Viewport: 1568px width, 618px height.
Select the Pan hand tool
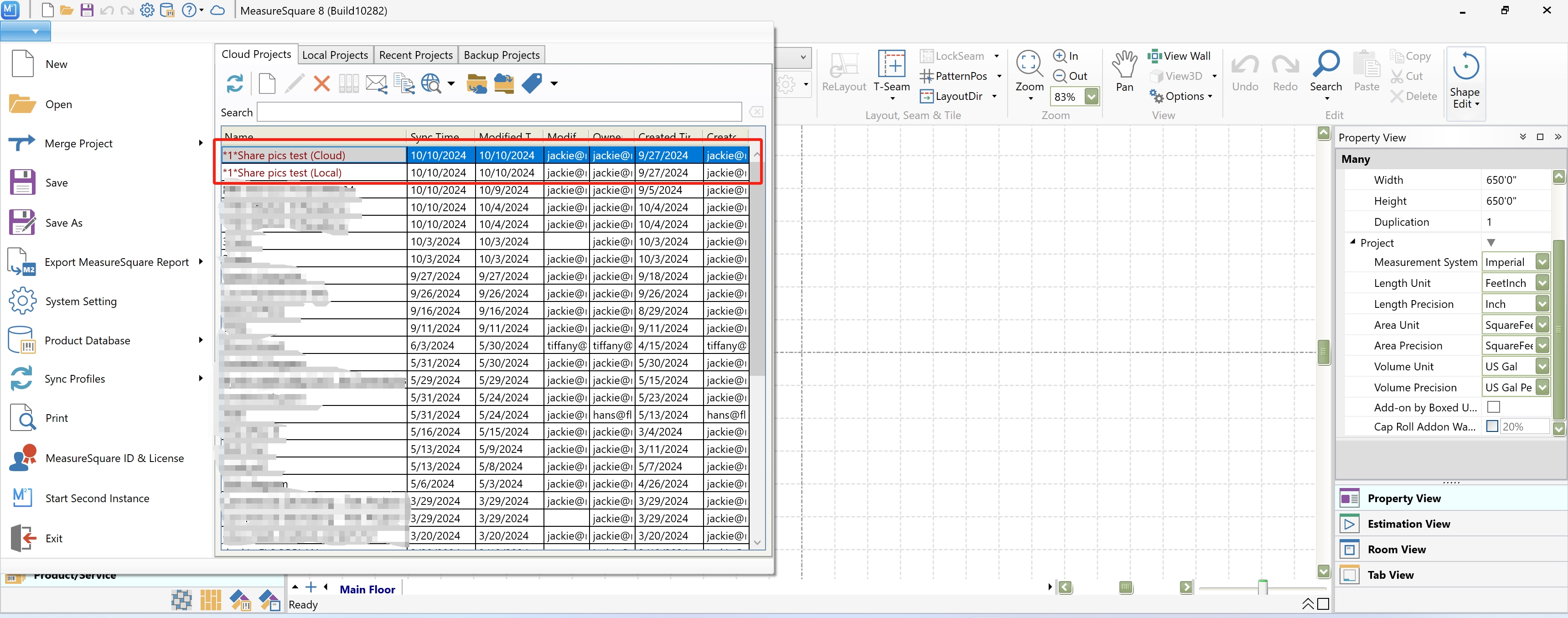tap(1124, 65)
